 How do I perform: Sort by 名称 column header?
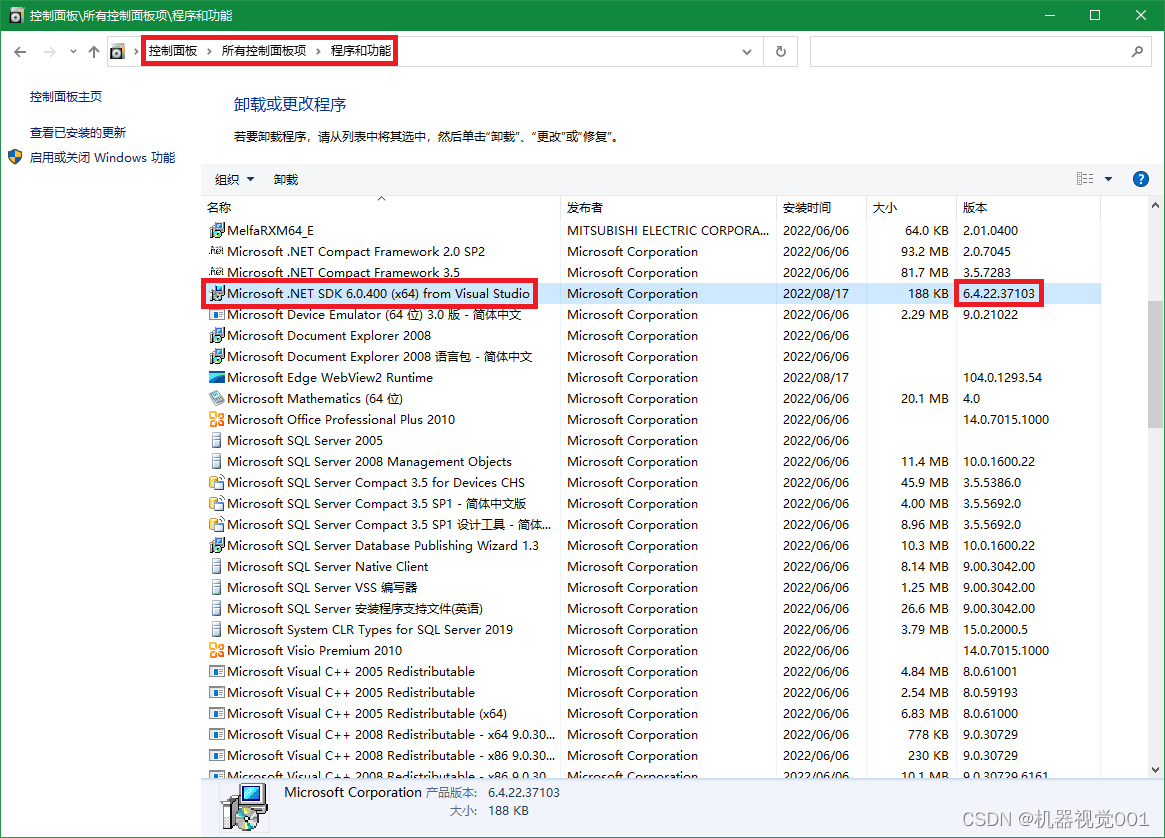tap(381, 207)
